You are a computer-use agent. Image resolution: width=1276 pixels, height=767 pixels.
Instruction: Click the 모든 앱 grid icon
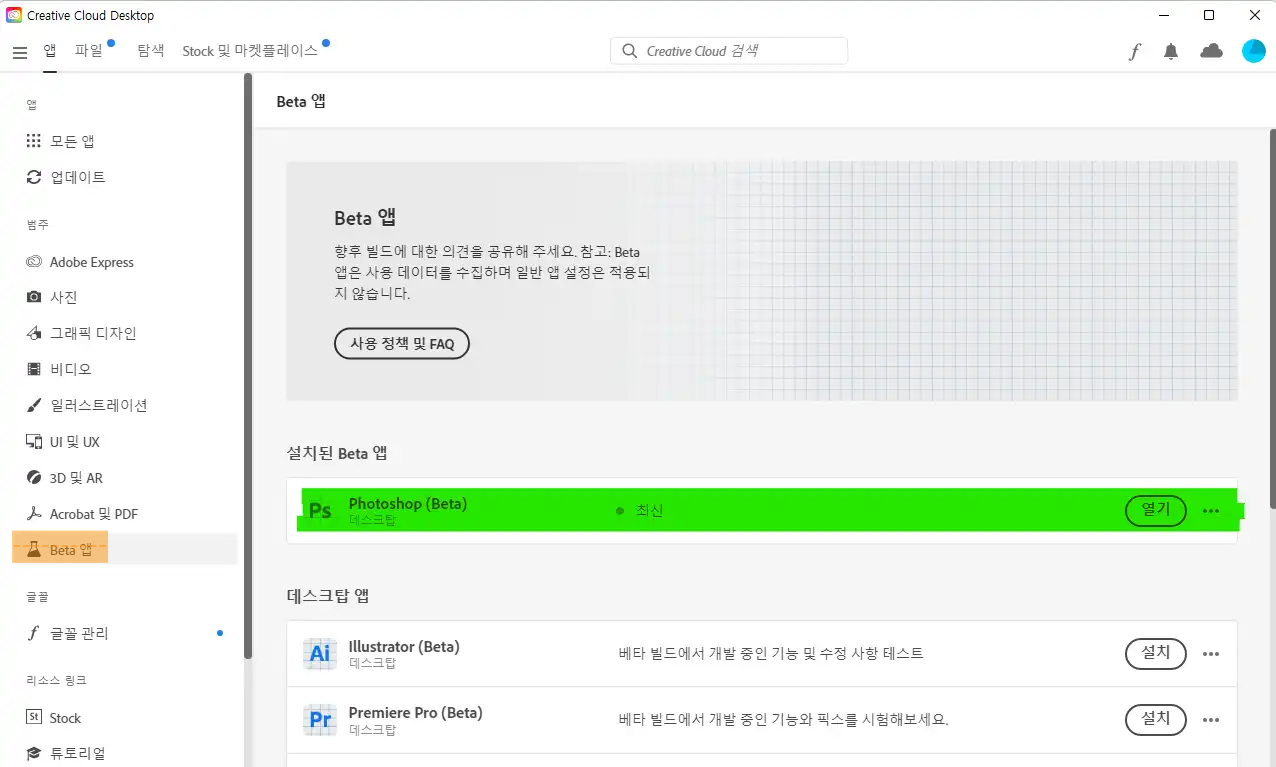pyautogui.click(x=34, y=141)
